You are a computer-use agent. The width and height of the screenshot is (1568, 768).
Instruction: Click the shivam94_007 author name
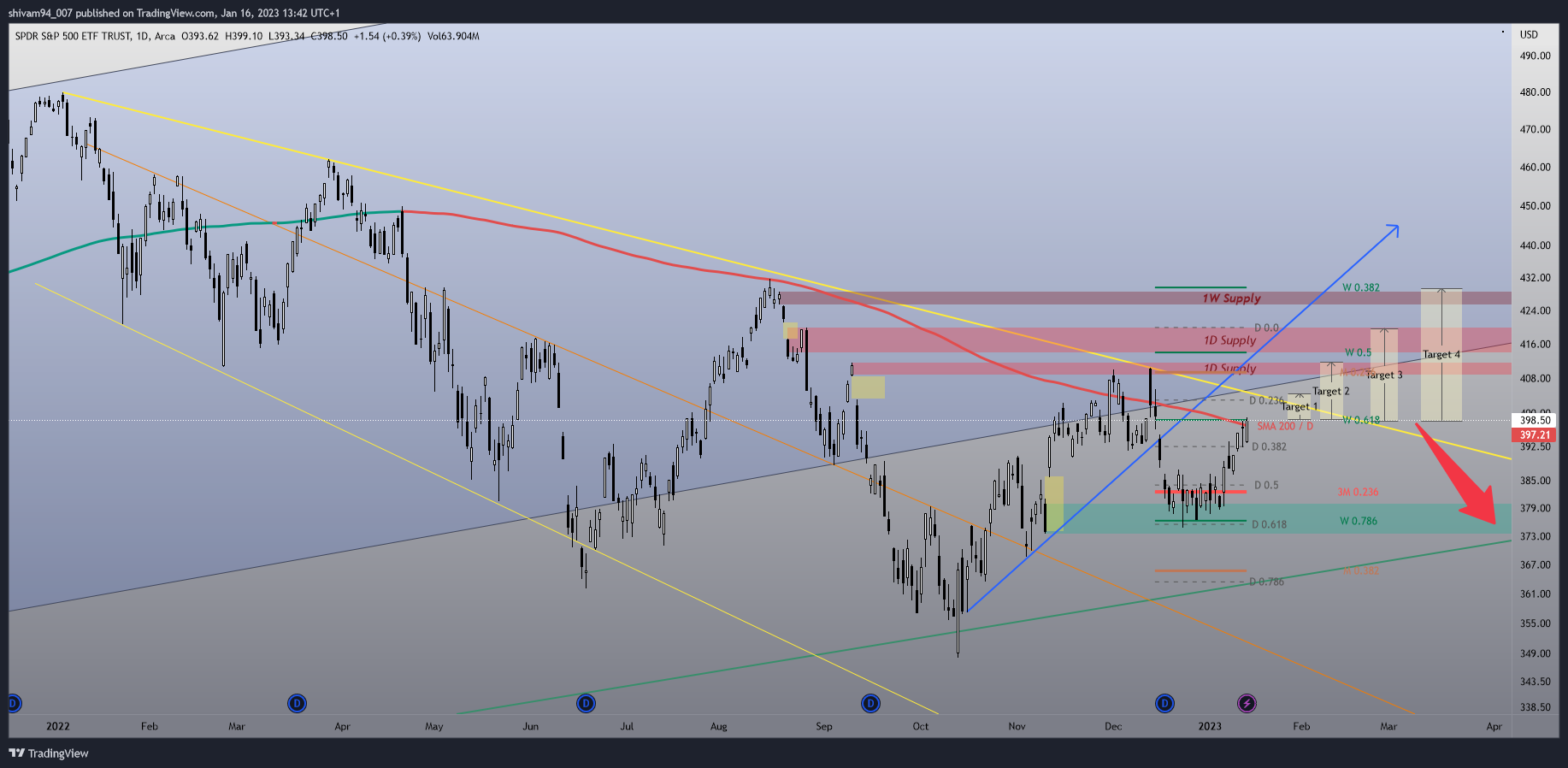[39, 13]
